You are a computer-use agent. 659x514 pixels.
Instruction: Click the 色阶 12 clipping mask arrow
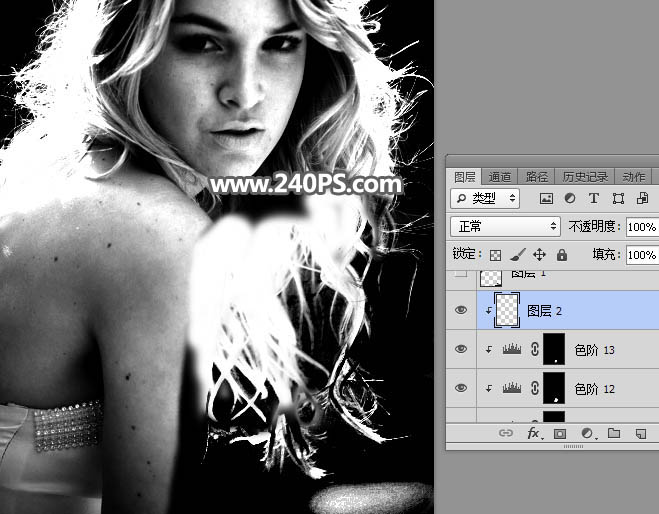coord(488,388)
